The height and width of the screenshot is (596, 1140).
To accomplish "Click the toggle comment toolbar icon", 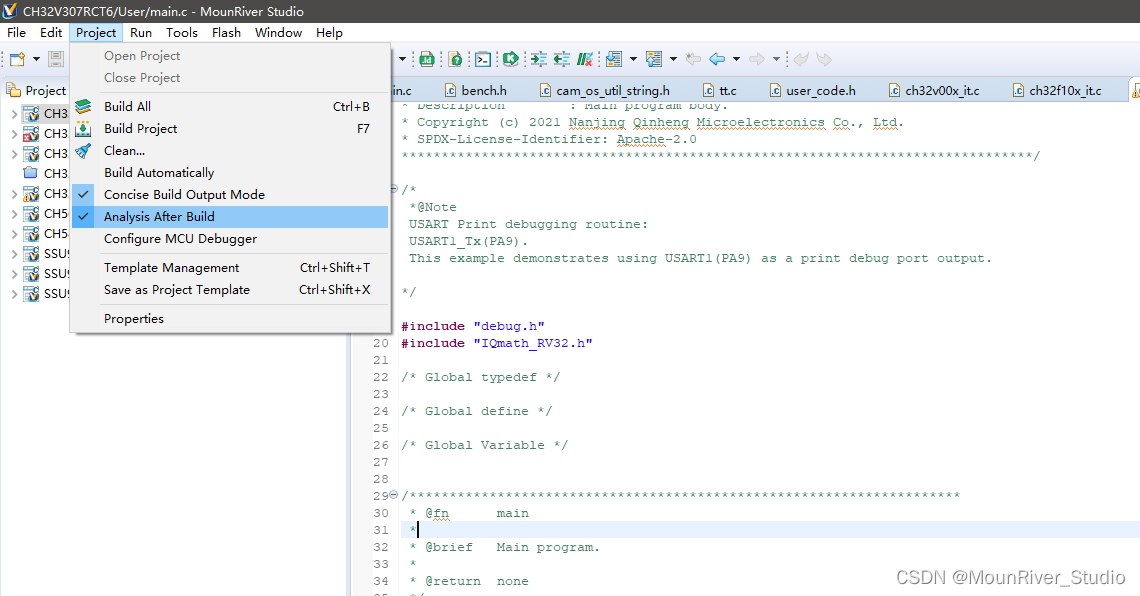I will coord(585,59).
